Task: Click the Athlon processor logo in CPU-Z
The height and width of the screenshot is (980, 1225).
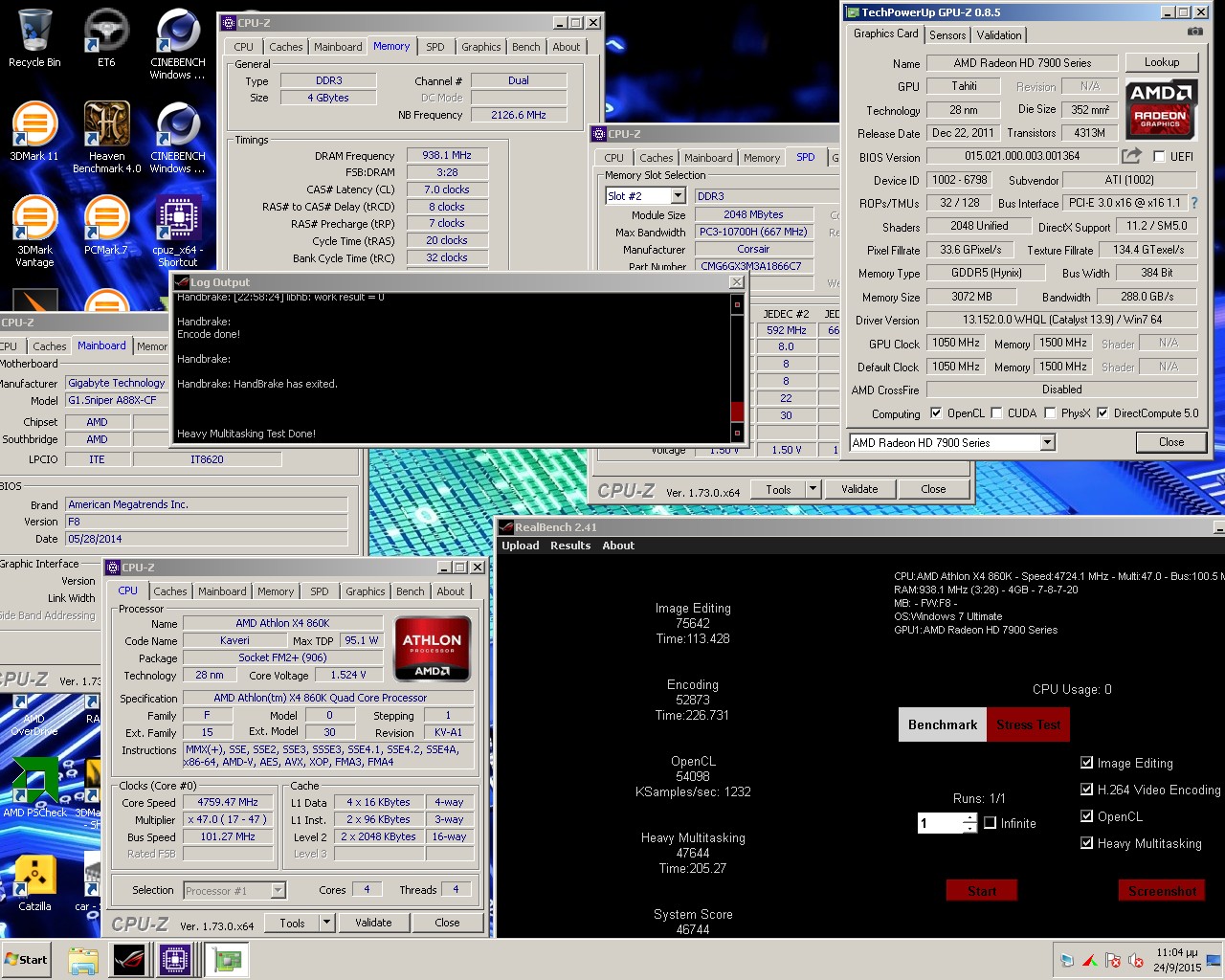Action: (x=432, y=649)
